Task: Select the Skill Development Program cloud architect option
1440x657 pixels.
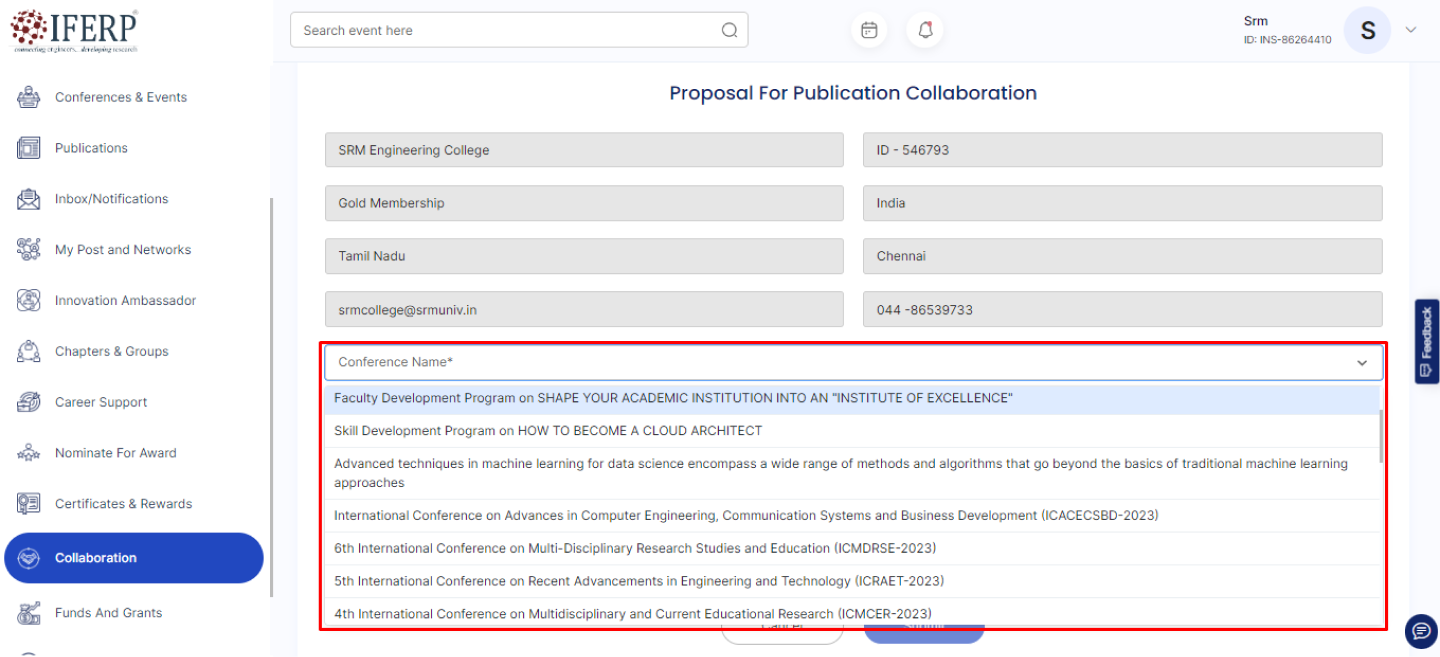Action: click(548, 431)
